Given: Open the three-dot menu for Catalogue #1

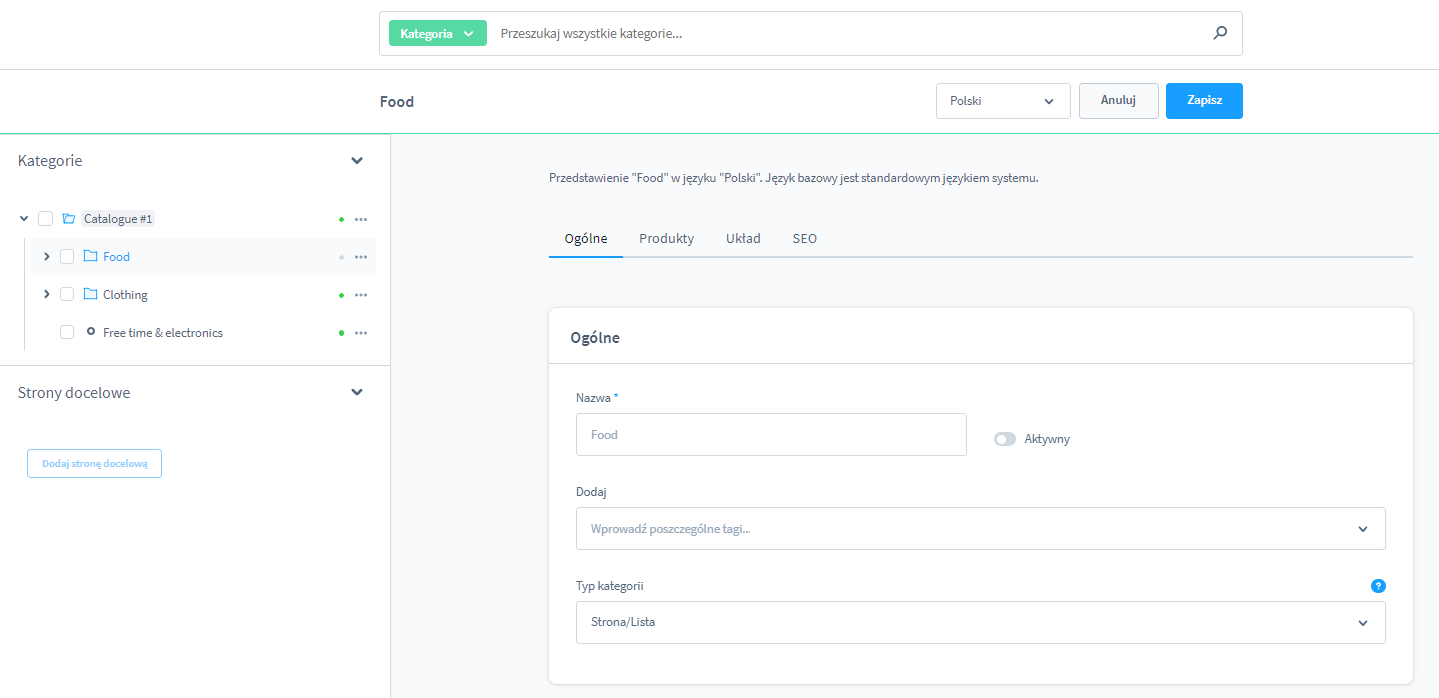Looking at the screenshot, I should (x=361, y=219).
